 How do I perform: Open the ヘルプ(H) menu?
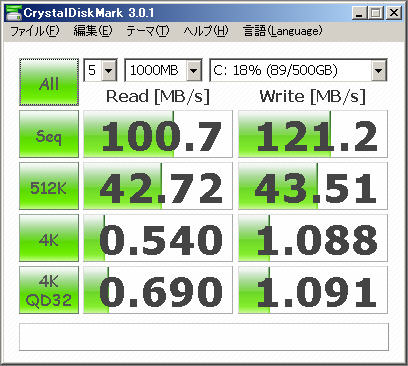coord(206,31)
